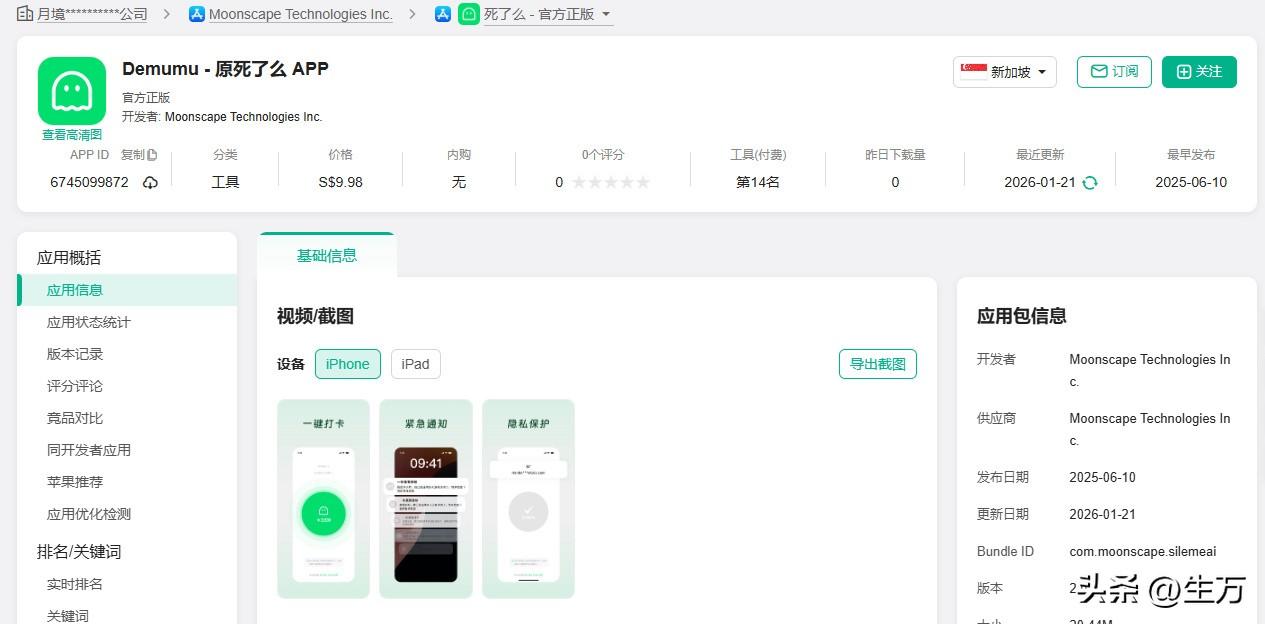This screenshot has width=1265, height=624.
Task: Click the 发布日期 value in package info
Action: 1102,477
